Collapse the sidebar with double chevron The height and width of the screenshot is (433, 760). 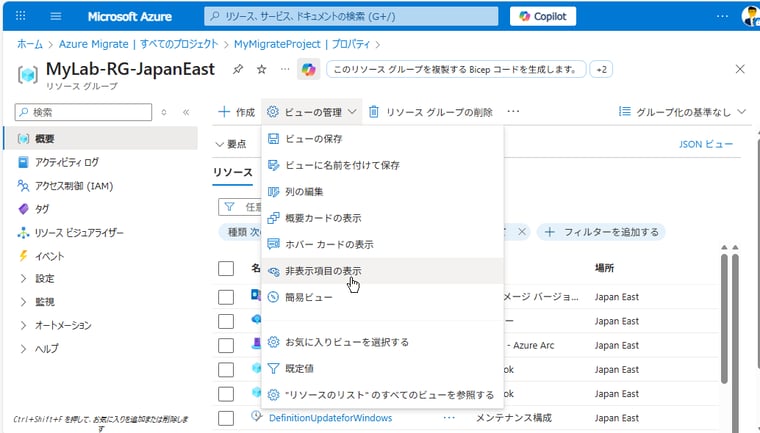pyautogui.click(x=186, y=112)
